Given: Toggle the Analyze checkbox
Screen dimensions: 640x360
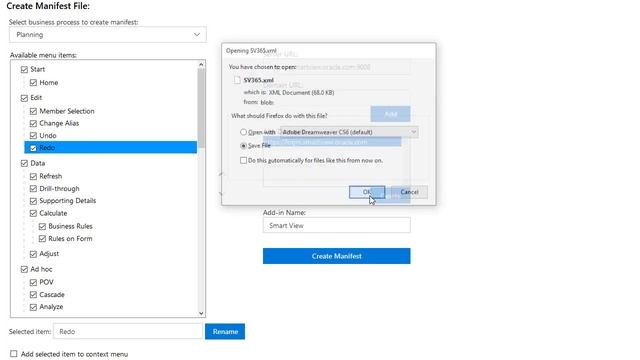Looking at the screenshot, I should pos(33,307).
